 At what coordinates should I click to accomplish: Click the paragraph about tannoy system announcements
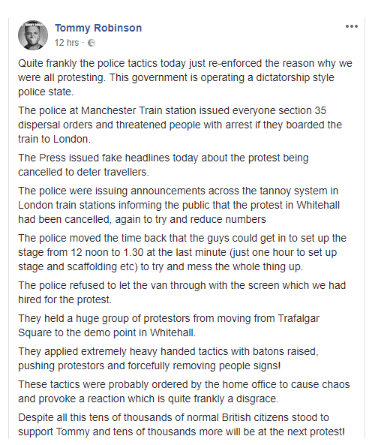(179, 205)
